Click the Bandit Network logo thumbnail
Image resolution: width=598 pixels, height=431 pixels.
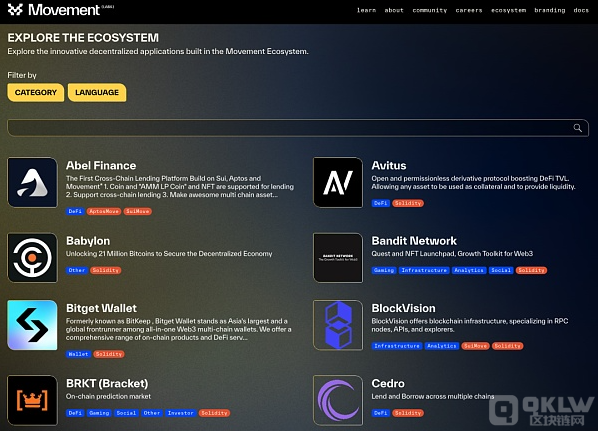click(x=338, y=258)
